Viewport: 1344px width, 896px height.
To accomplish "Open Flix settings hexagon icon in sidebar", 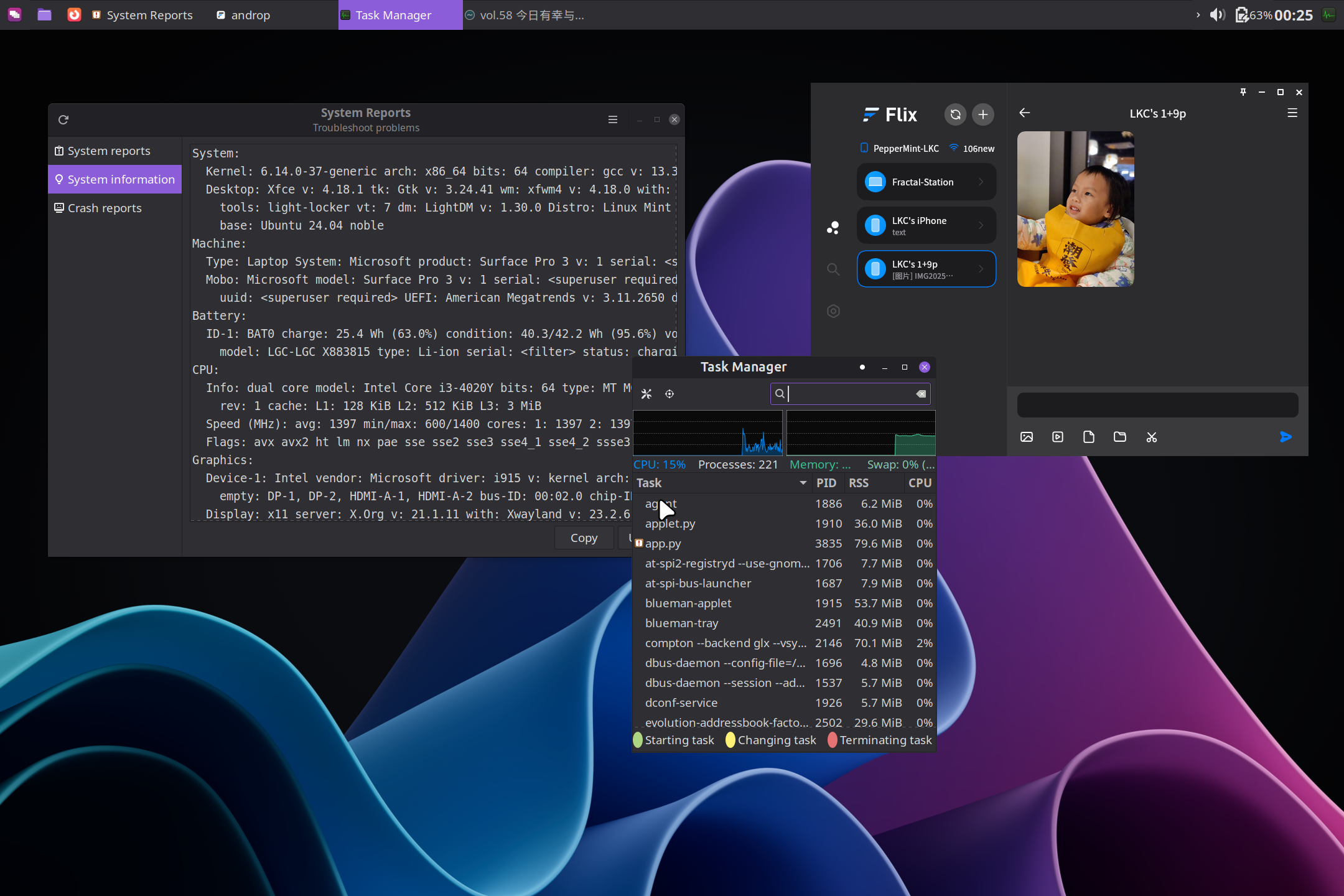I will click(x=833, y=311).
